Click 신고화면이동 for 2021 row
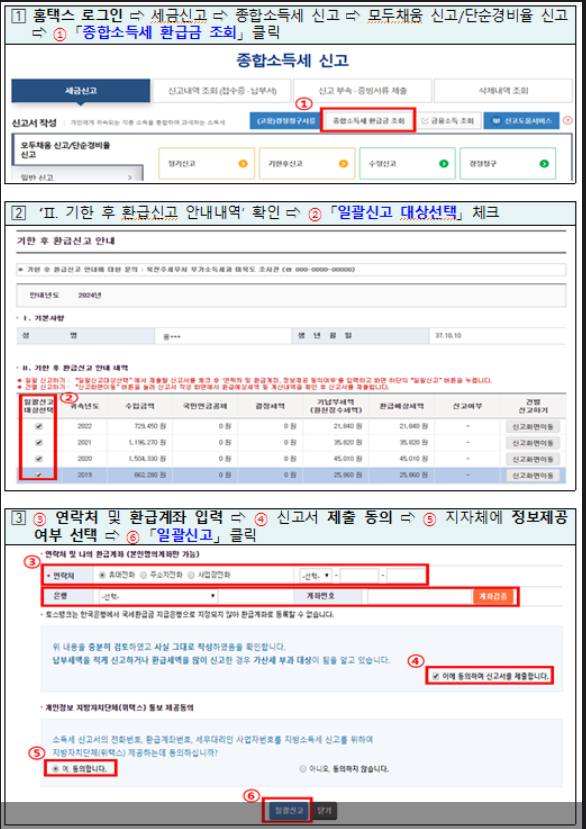586x829 pixels. pos(533,443)
